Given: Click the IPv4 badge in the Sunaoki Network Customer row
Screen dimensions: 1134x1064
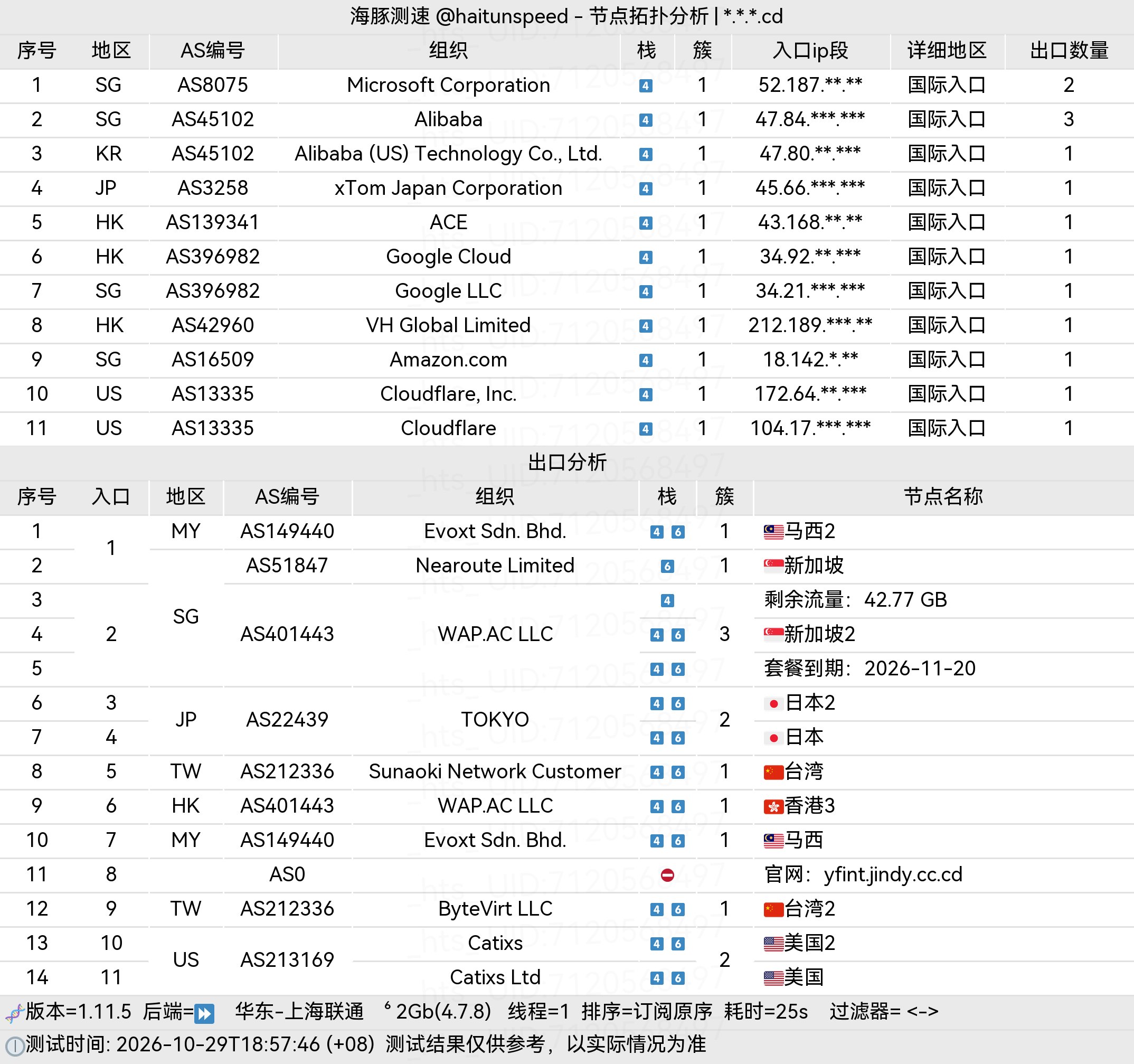Looking at the screenshot, I should coord(657,773).
